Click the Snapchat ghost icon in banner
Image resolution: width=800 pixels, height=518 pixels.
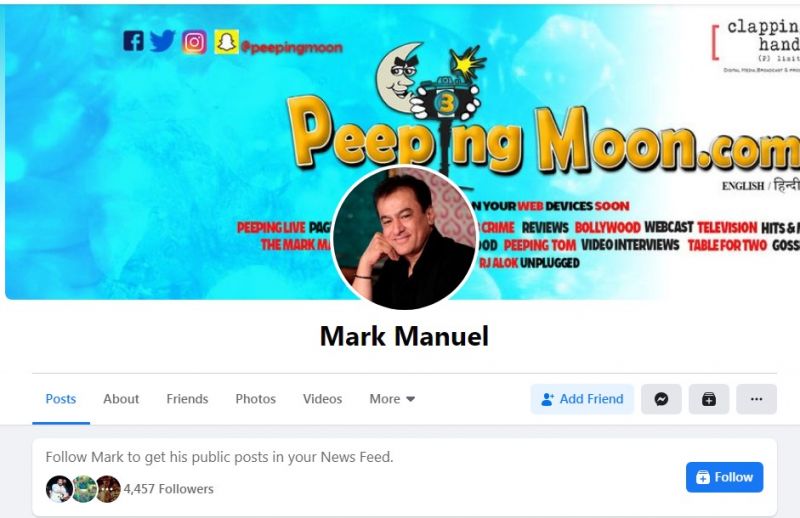(x=227, y=42)
